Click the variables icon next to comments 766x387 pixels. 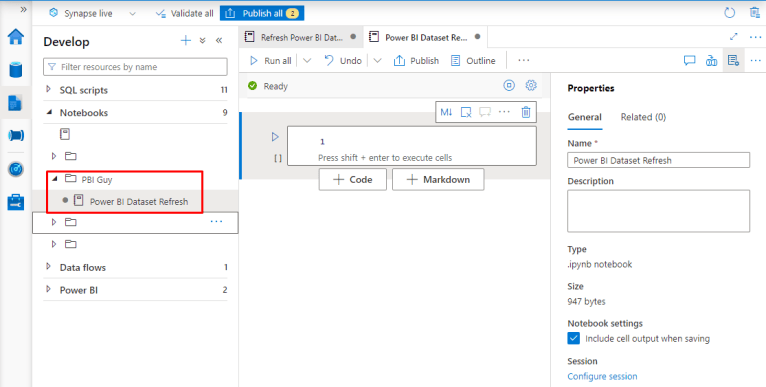click(711, 61)
